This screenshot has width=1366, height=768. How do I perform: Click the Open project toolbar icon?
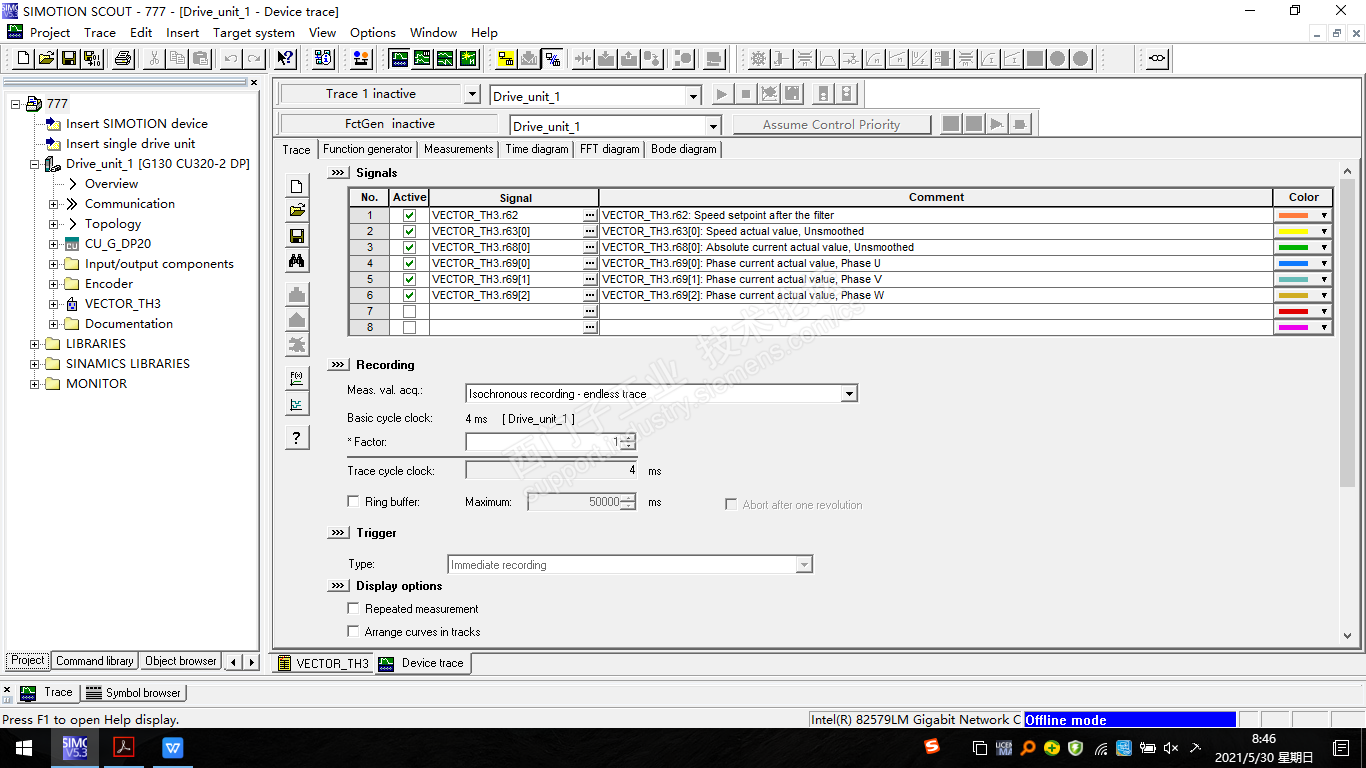coord(47,59)
